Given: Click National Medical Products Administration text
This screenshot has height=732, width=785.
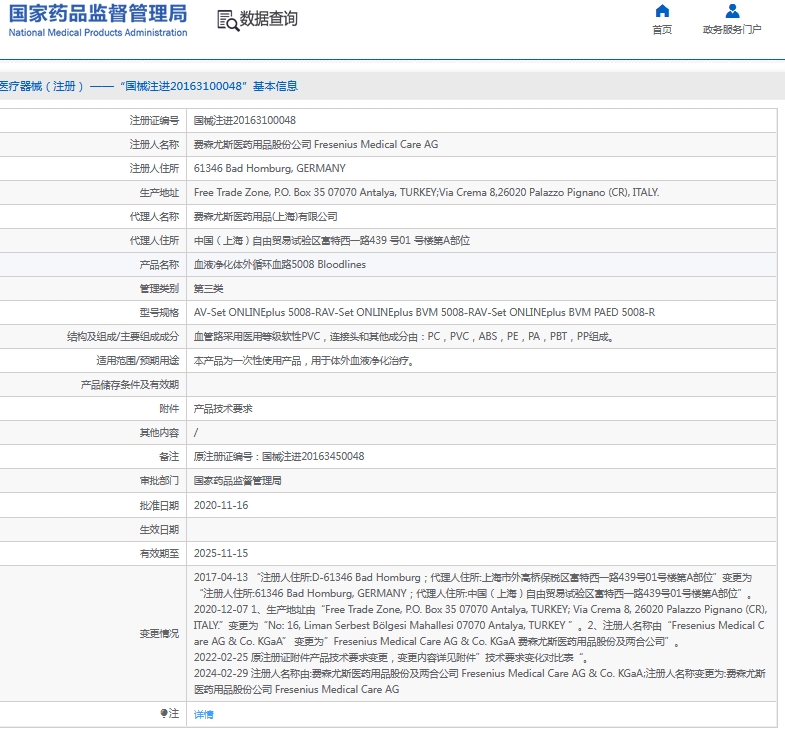Looking at the screenshot, I should click(x=98, y=33).
